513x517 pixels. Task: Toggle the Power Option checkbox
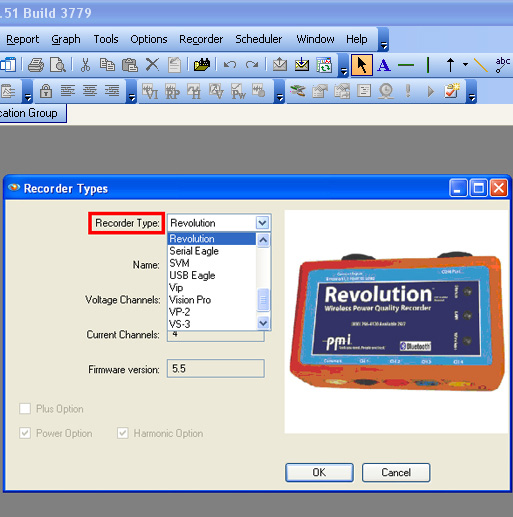coord(25,433)
